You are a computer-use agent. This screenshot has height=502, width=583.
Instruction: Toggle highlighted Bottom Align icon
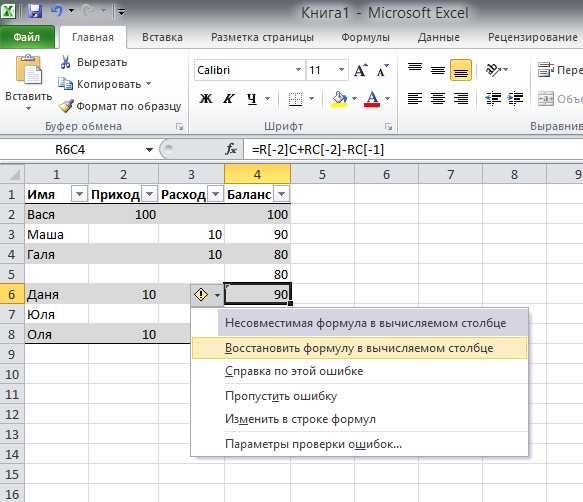point(461,70)
